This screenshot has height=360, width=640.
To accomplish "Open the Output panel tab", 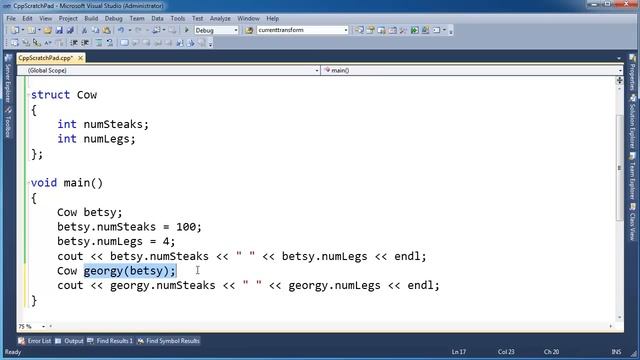I will 69,341.
